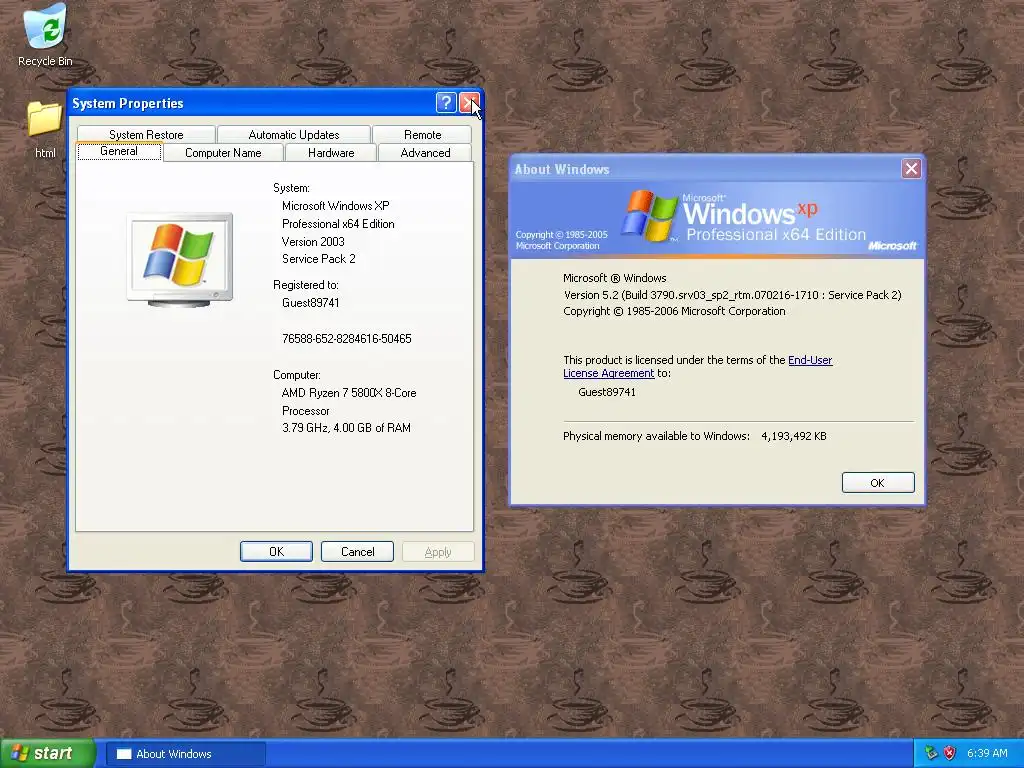Open the Computer Name tab
Image resolution: width=1024 pixels, height=768 pixels.
223,152
